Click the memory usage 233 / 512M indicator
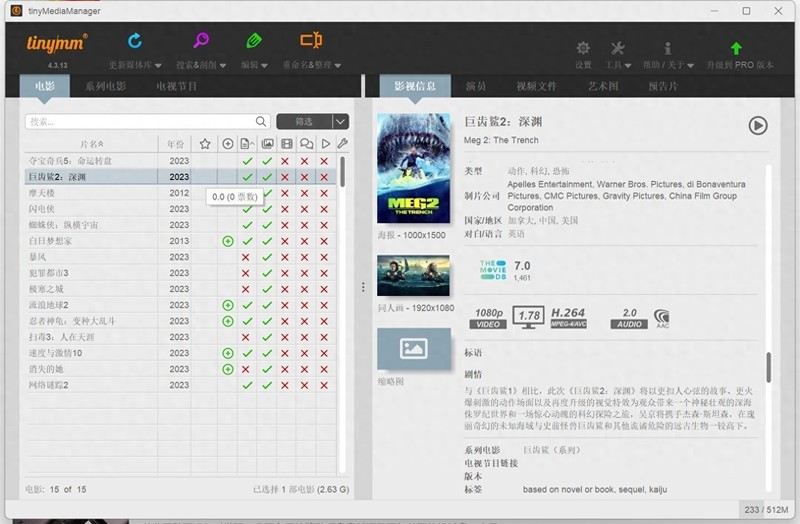This screenshot has height=524, width=800. [x=766, y=509]
